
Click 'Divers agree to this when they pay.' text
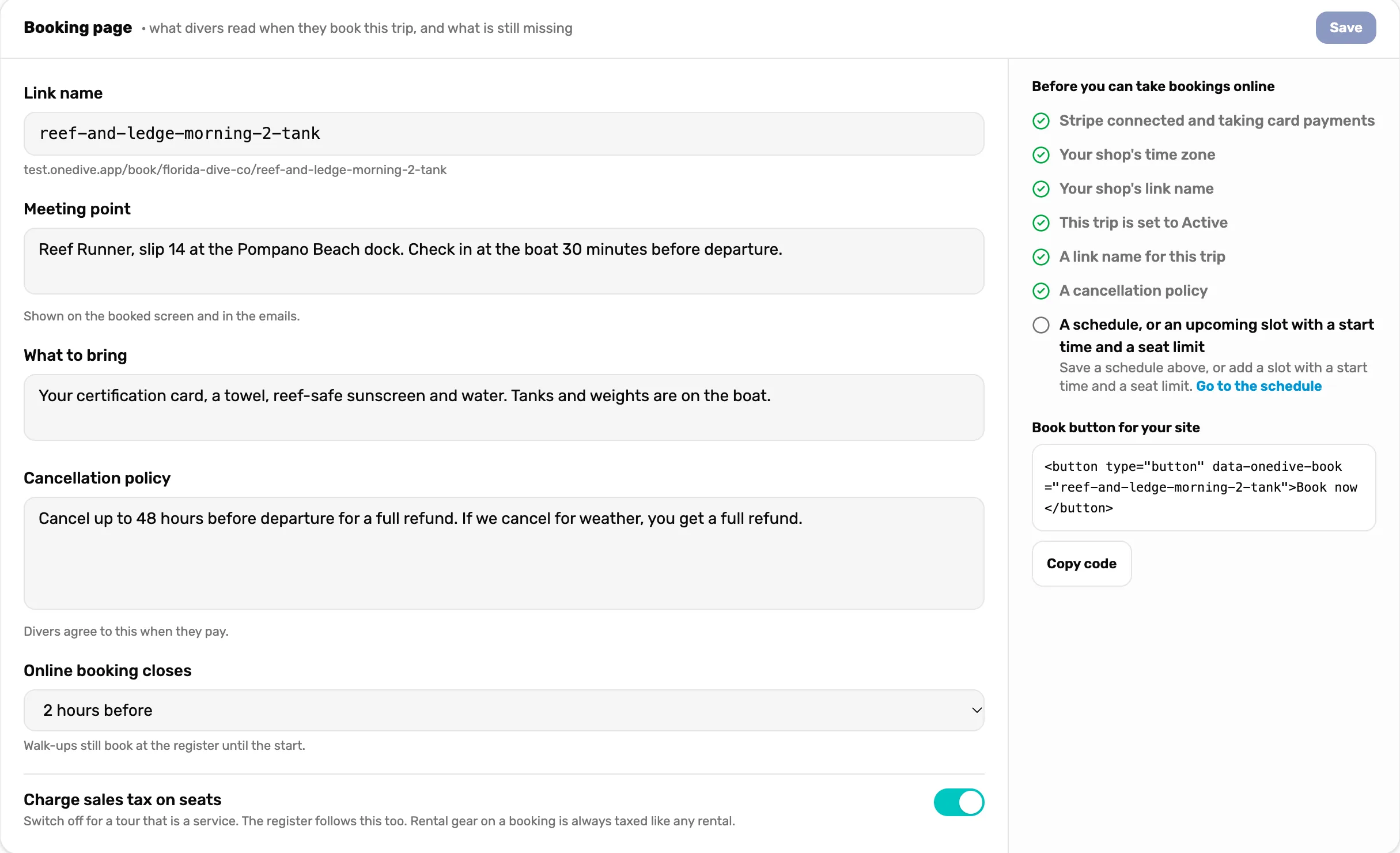[x=126, y=631]
